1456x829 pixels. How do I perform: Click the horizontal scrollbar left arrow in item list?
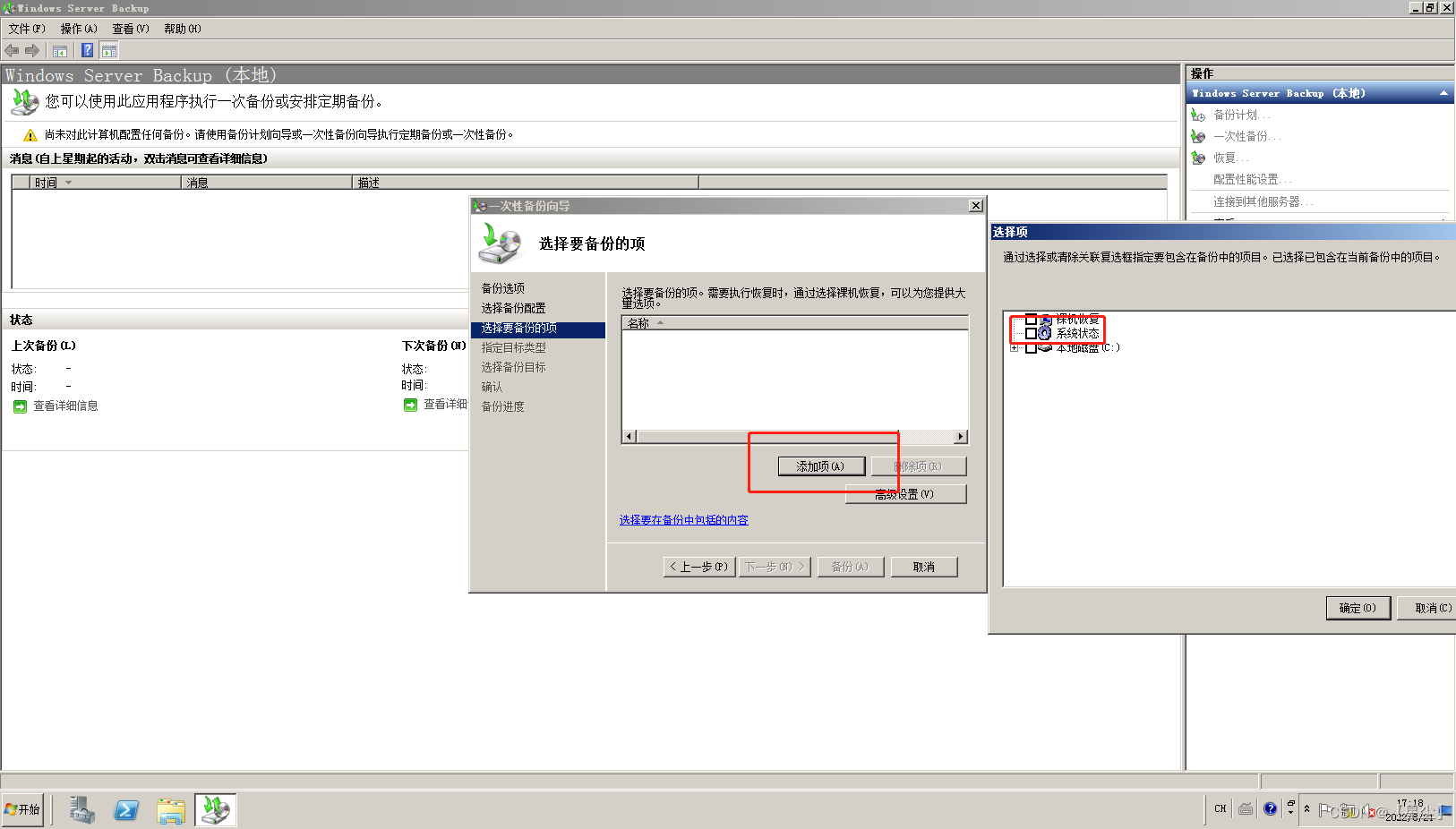pos(629,437)
